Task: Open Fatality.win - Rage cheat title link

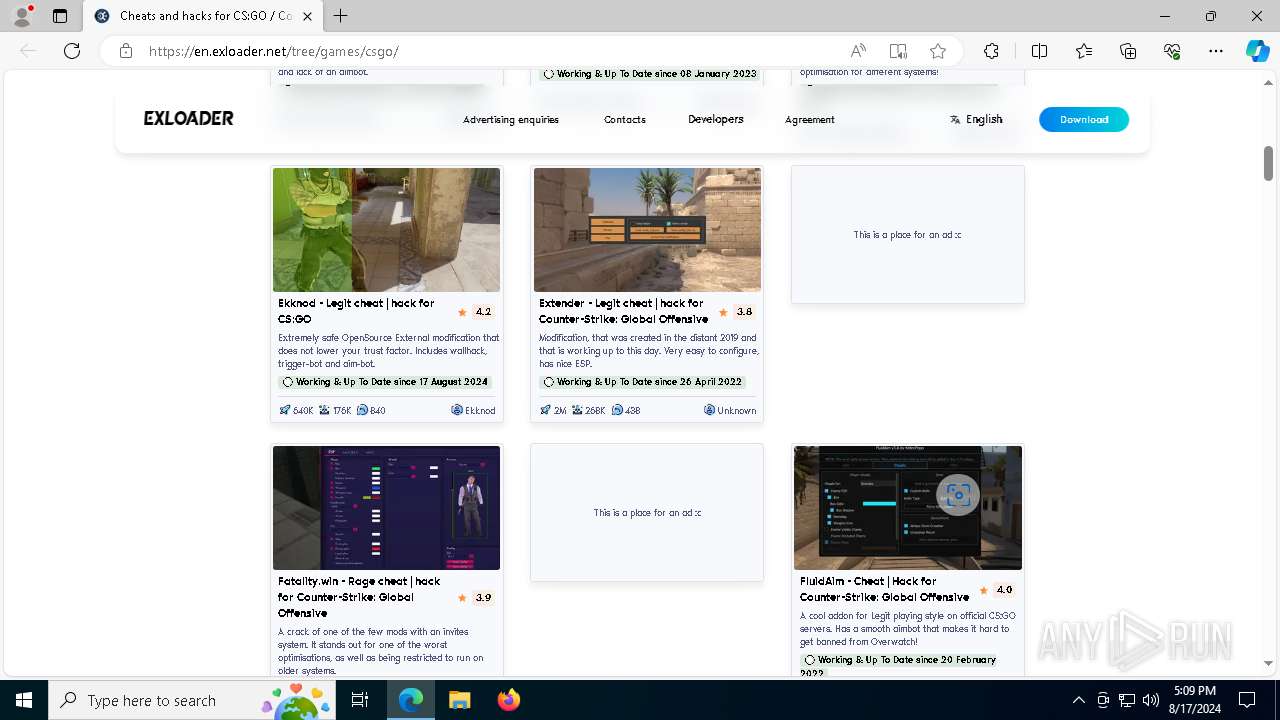Action: (359, 597)
